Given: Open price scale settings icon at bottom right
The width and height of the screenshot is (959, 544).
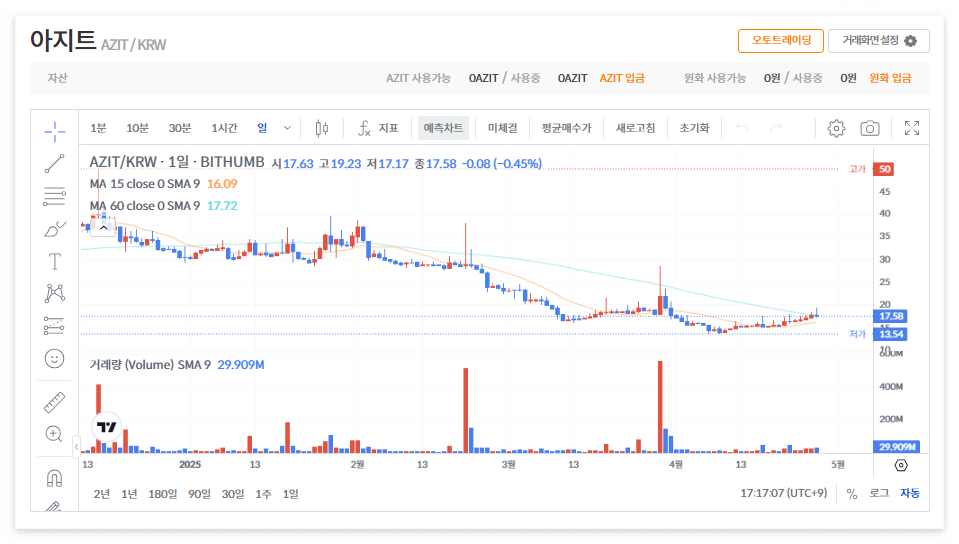Looking at the screenshot, I should pos(901,466).
